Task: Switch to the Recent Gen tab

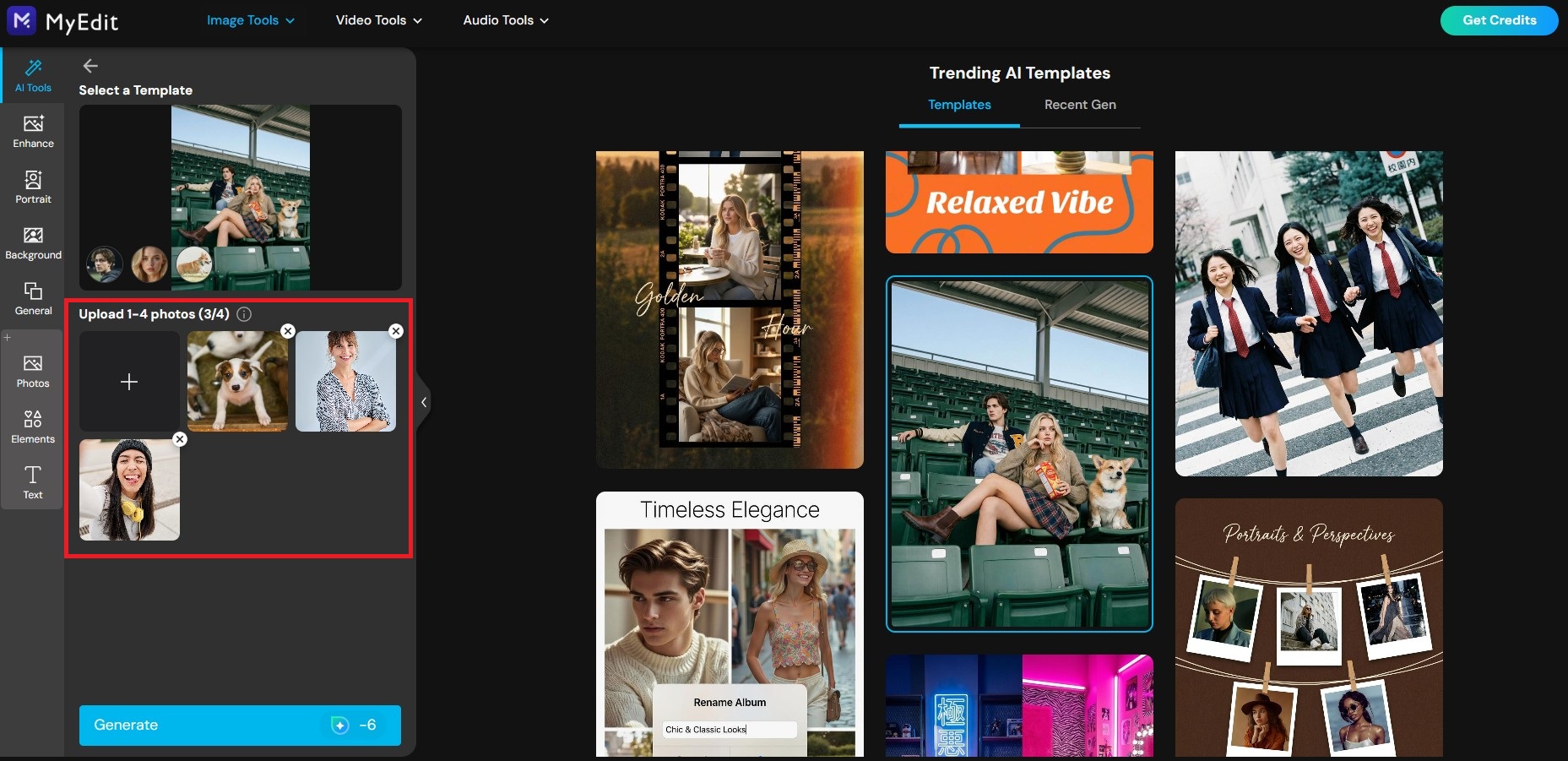Action: (x=1080, y=105)
